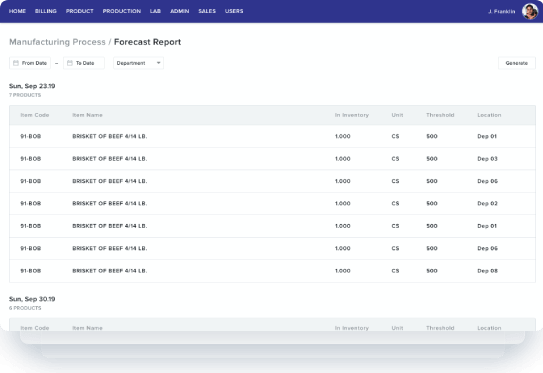Screen dimensions: 543x373
Task: Go to the HOME menu
Action: tap(17, 11)
